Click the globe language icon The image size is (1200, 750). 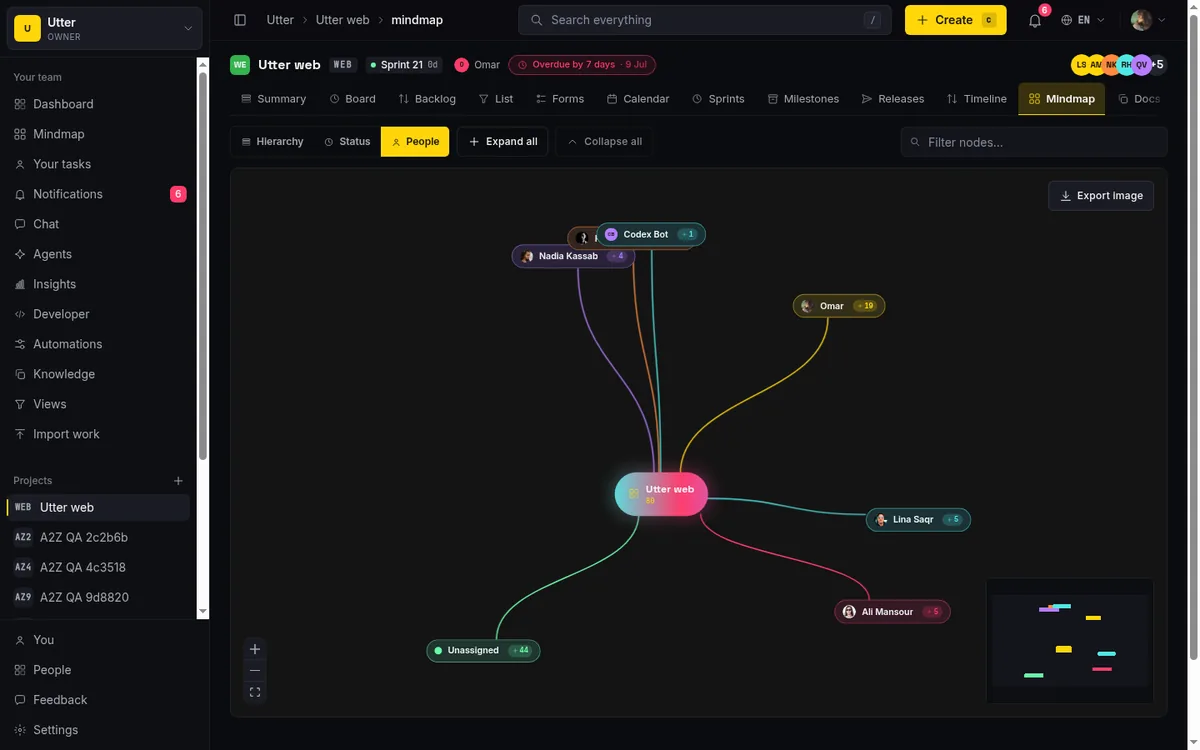pos(1067,20)
